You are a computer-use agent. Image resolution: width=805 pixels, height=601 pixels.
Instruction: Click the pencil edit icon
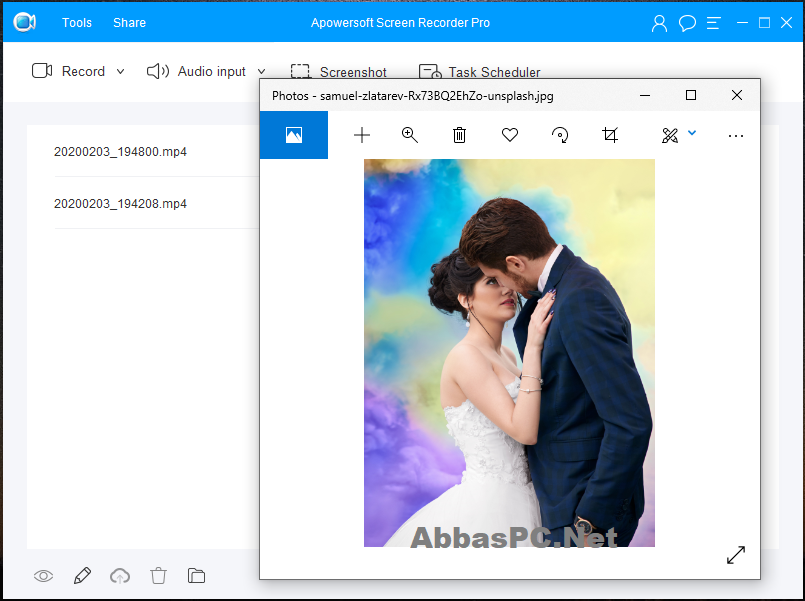click(82, 576)
